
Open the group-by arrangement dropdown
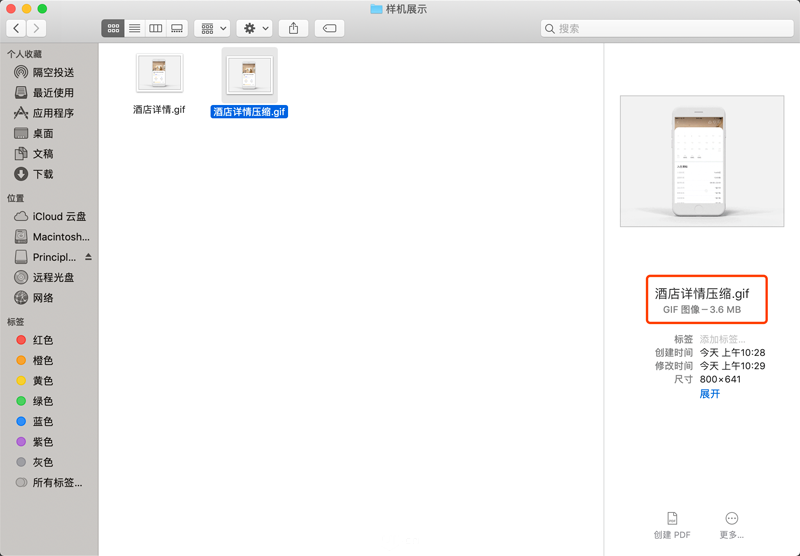click(212, 29)
